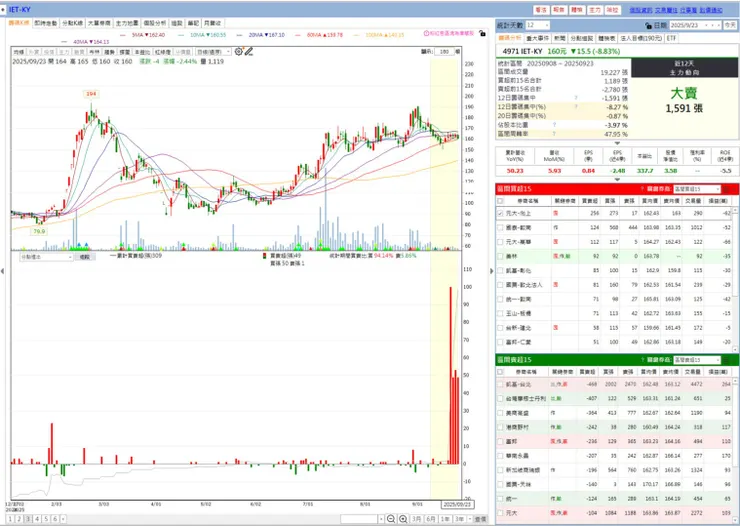Viewport: 740px width, 526px height.
Task: Click the 10MA legend line swatch
Action: (181, 35)
